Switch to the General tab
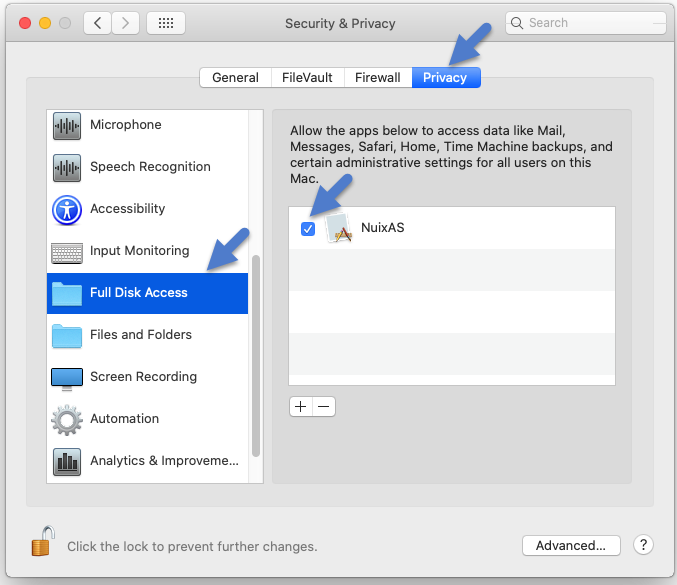677x585 pixels. [x=235, y=77]
